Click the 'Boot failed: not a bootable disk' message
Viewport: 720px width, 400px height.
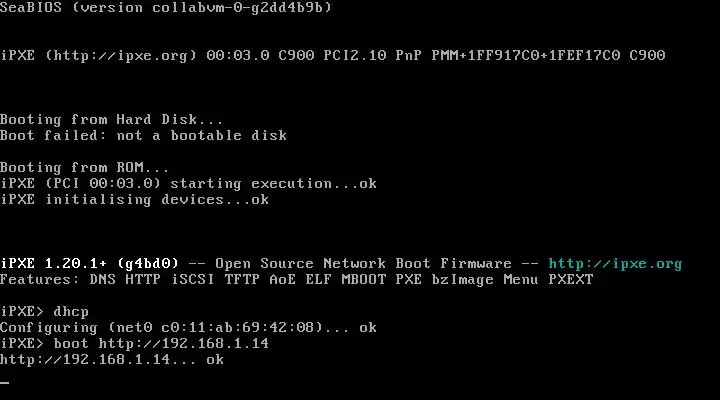point(143,135)
